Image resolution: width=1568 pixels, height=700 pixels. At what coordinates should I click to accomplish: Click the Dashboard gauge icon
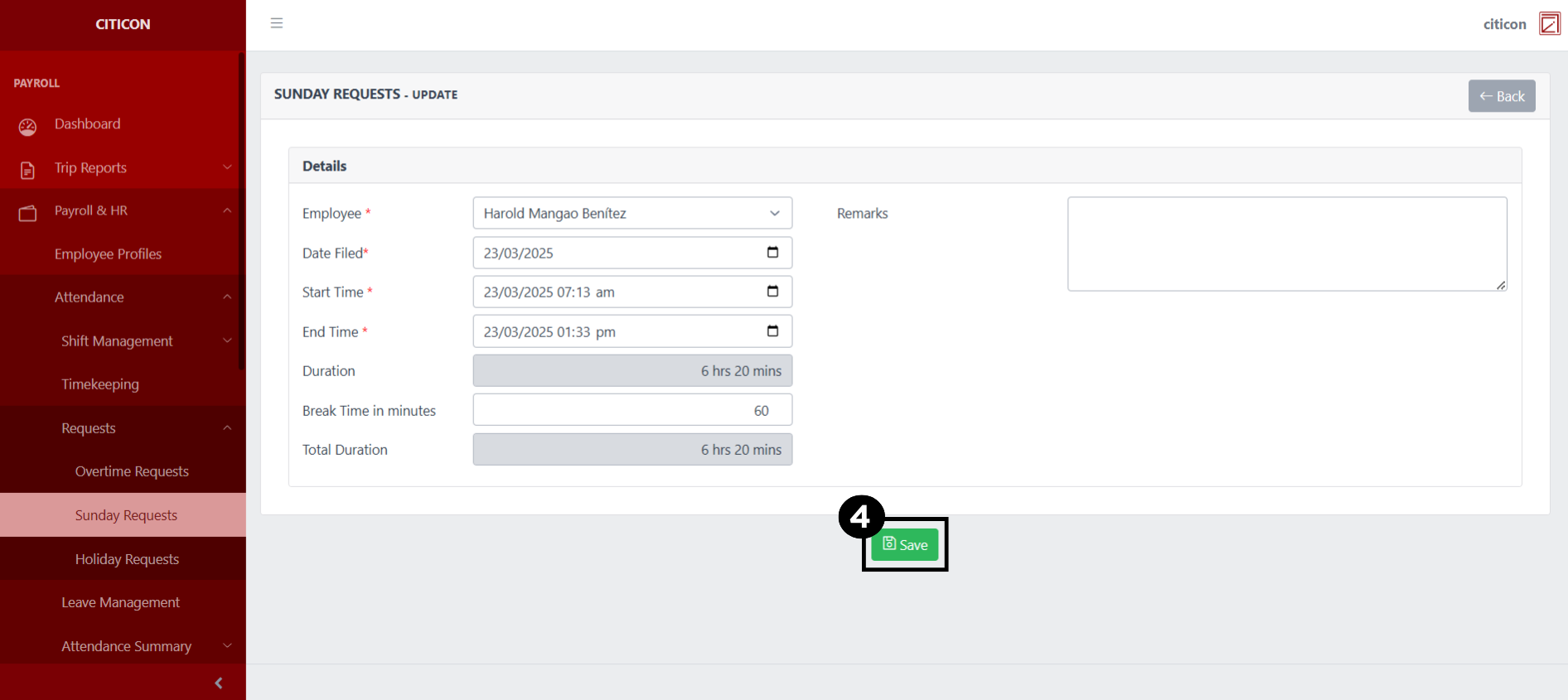pos(27,126)
